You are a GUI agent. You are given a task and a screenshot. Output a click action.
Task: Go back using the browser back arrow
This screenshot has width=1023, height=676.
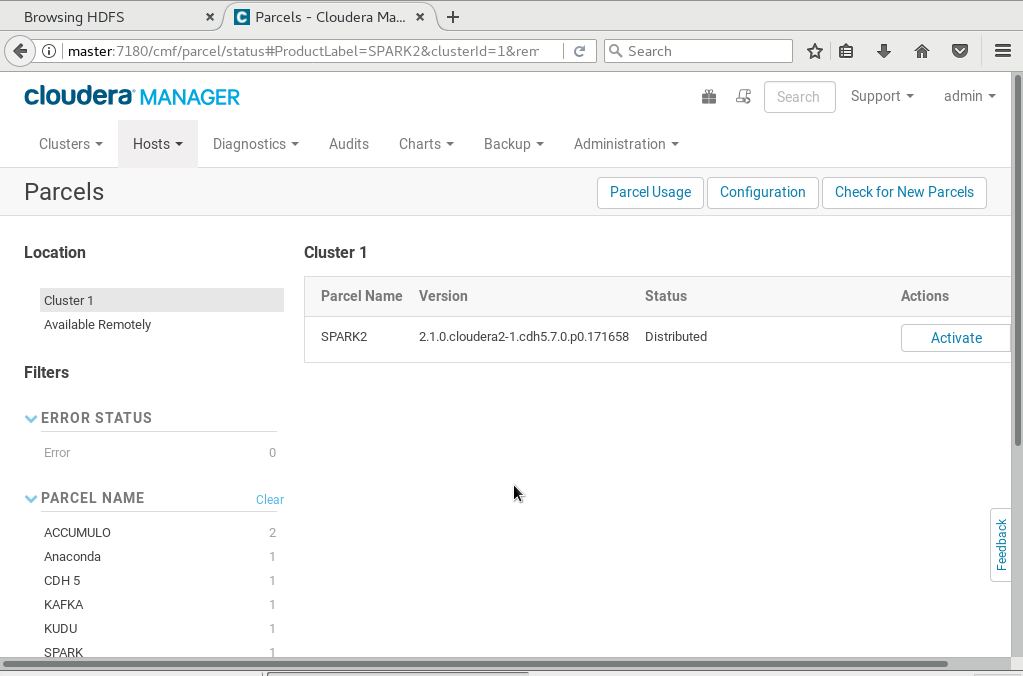[20, 51]
